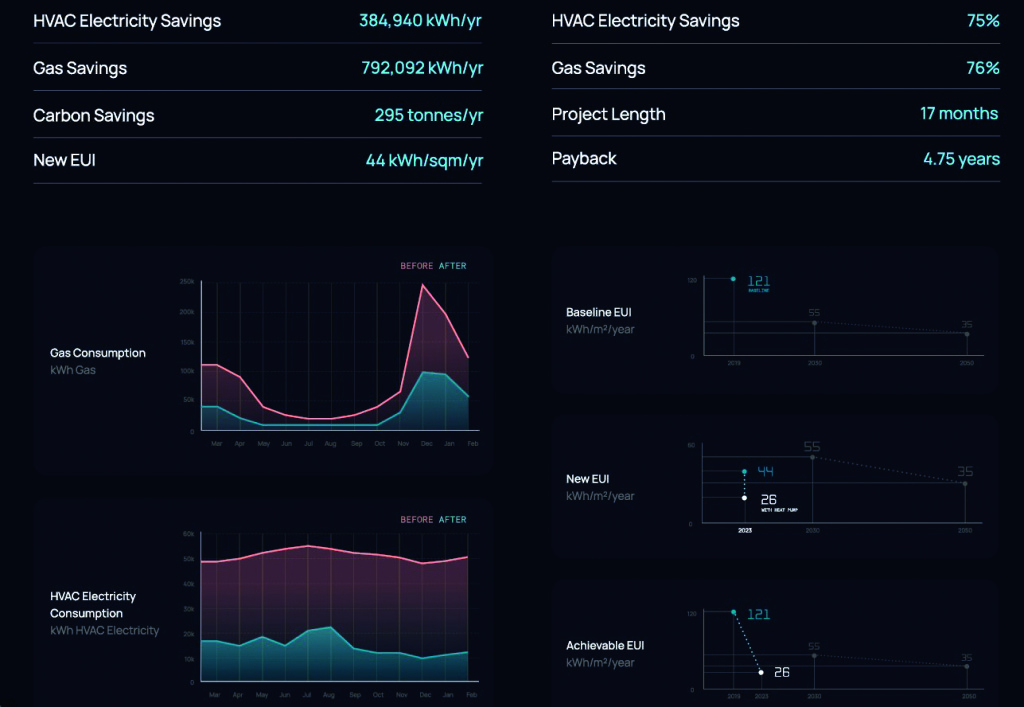
Task: Select the white 26 dot in Achievable EUI chart
Action: (x=761, y=672)
